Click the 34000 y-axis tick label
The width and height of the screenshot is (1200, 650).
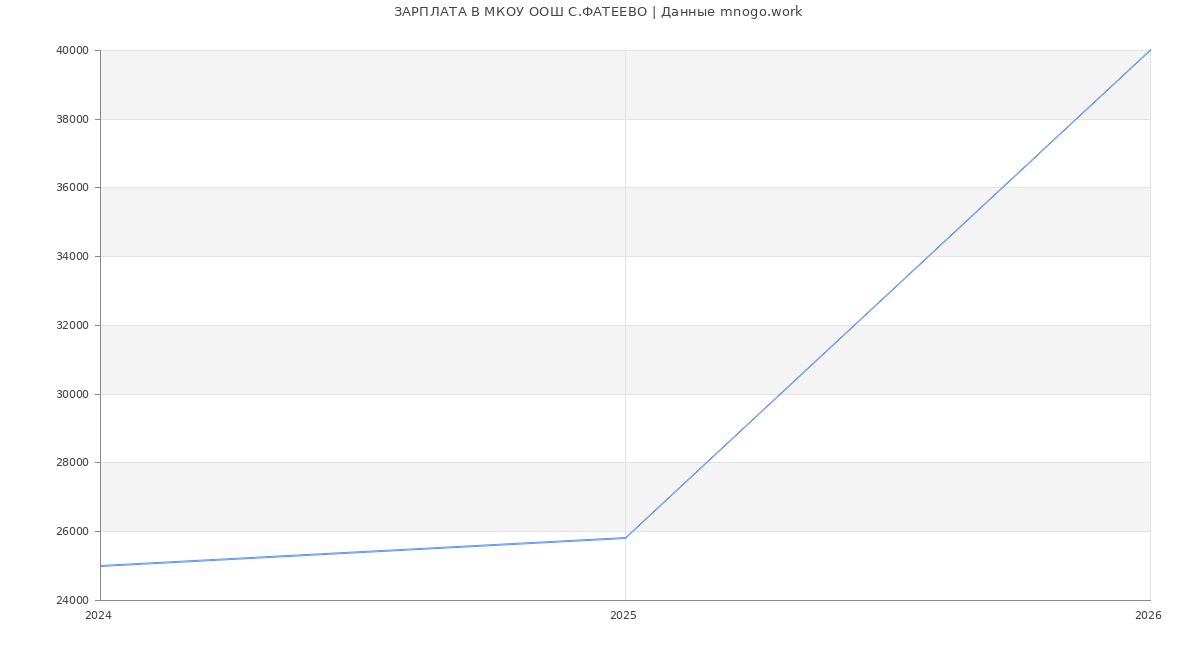pyautogui.click(x=73, y=257)
